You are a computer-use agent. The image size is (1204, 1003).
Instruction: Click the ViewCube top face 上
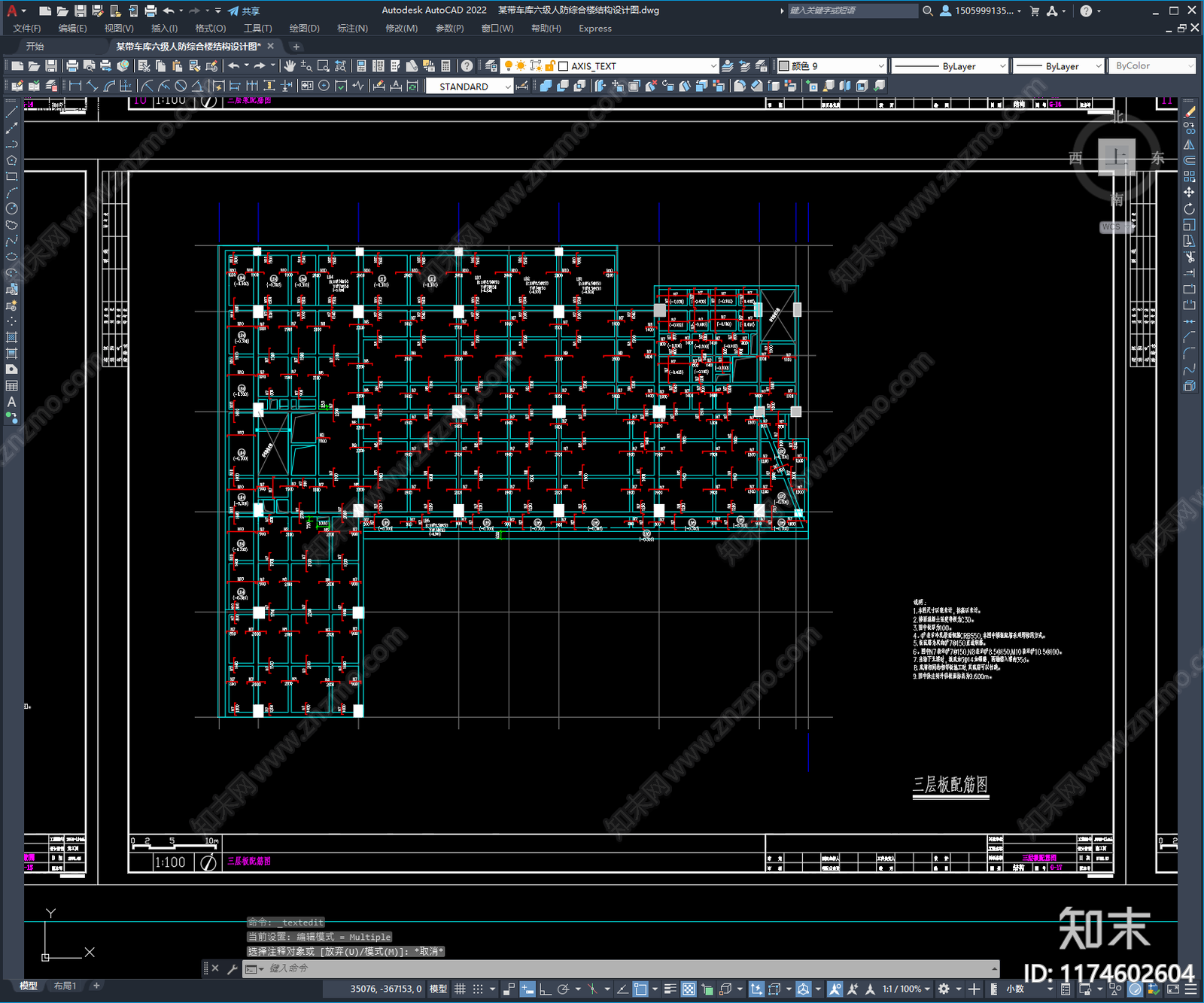1116,157
